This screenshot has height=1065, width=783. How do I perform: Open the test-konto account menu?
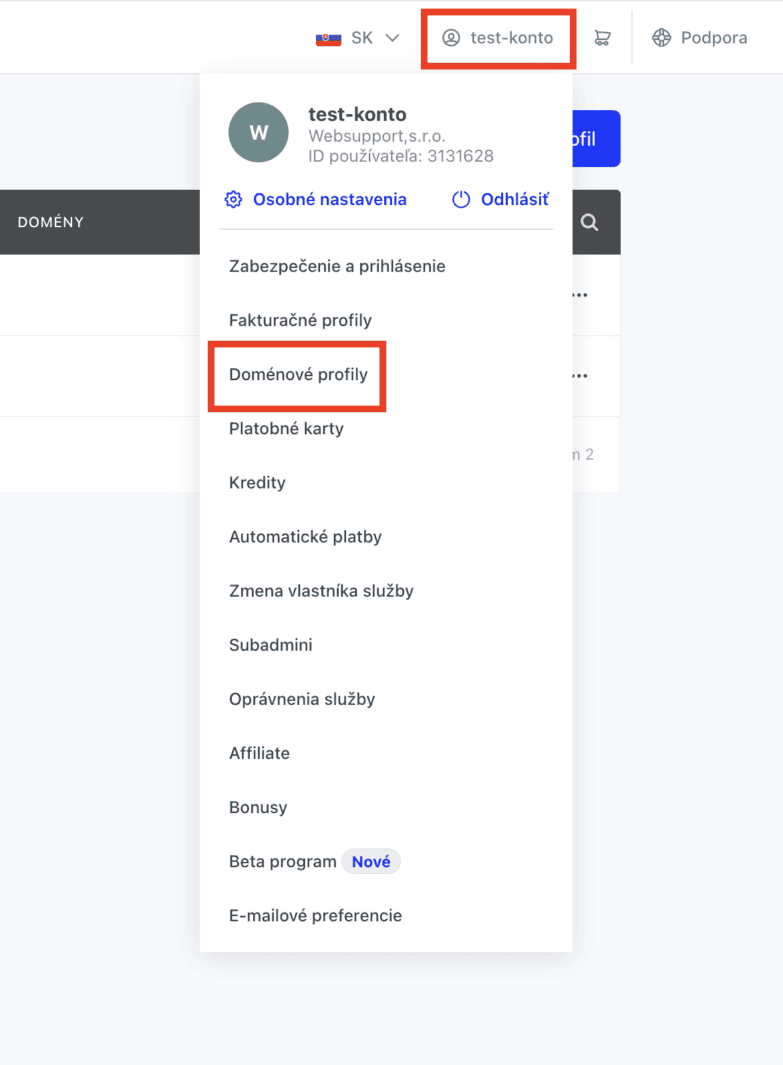[x=498, y=38]
